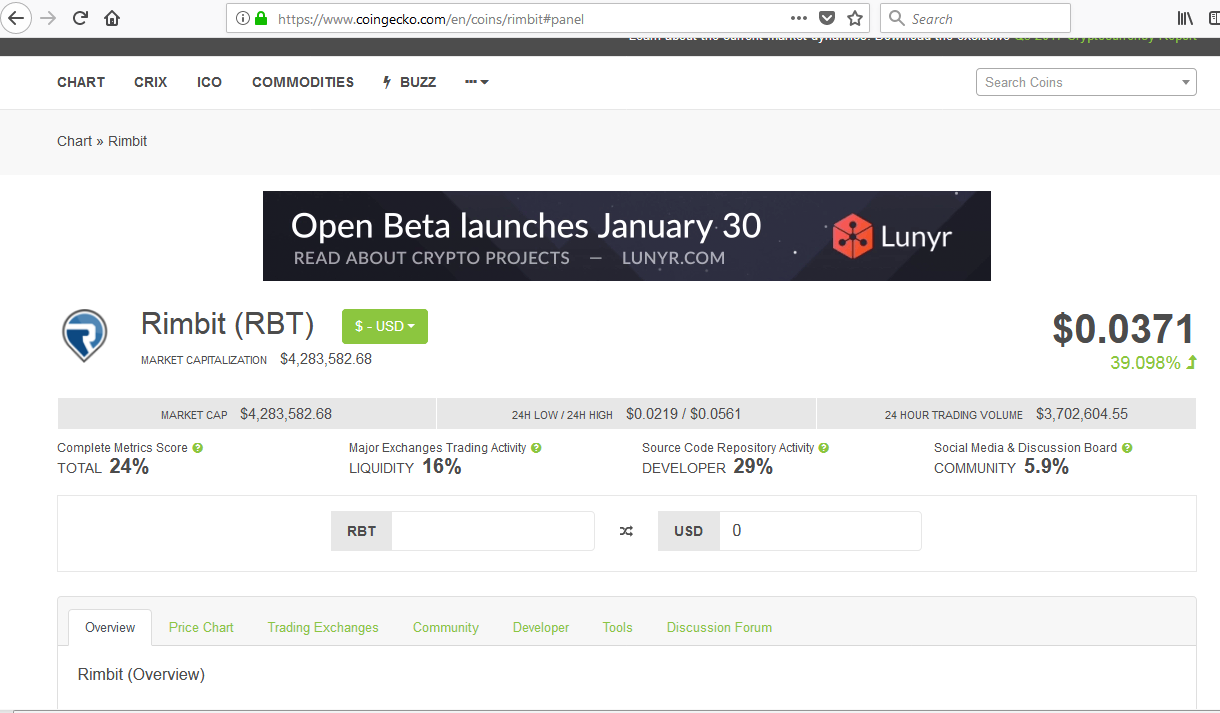Click the 24 HOUR TRADING VOLUME value $3,702,604.55

pyautogui.click(x=1082, y=414)
